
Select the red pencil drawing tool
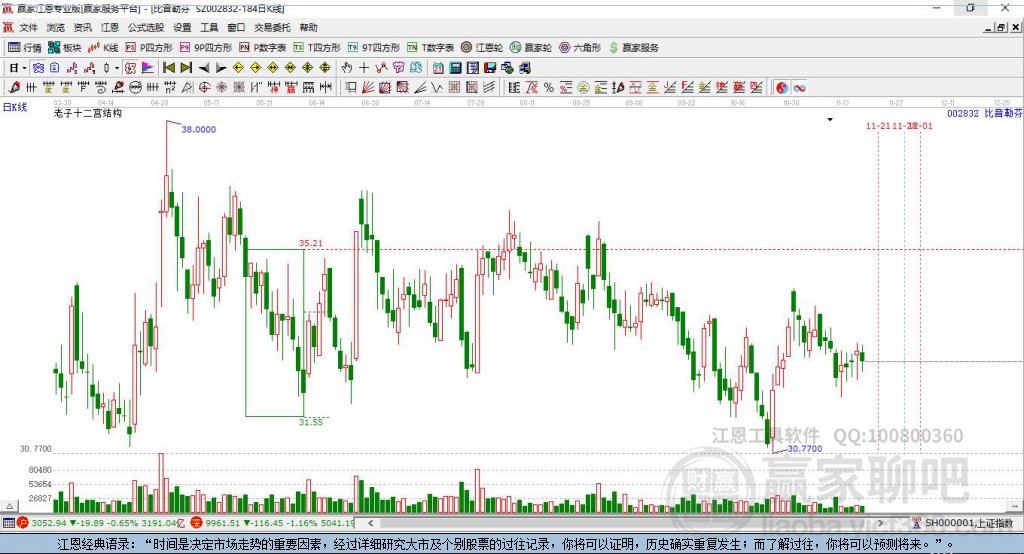pos(14,88)
